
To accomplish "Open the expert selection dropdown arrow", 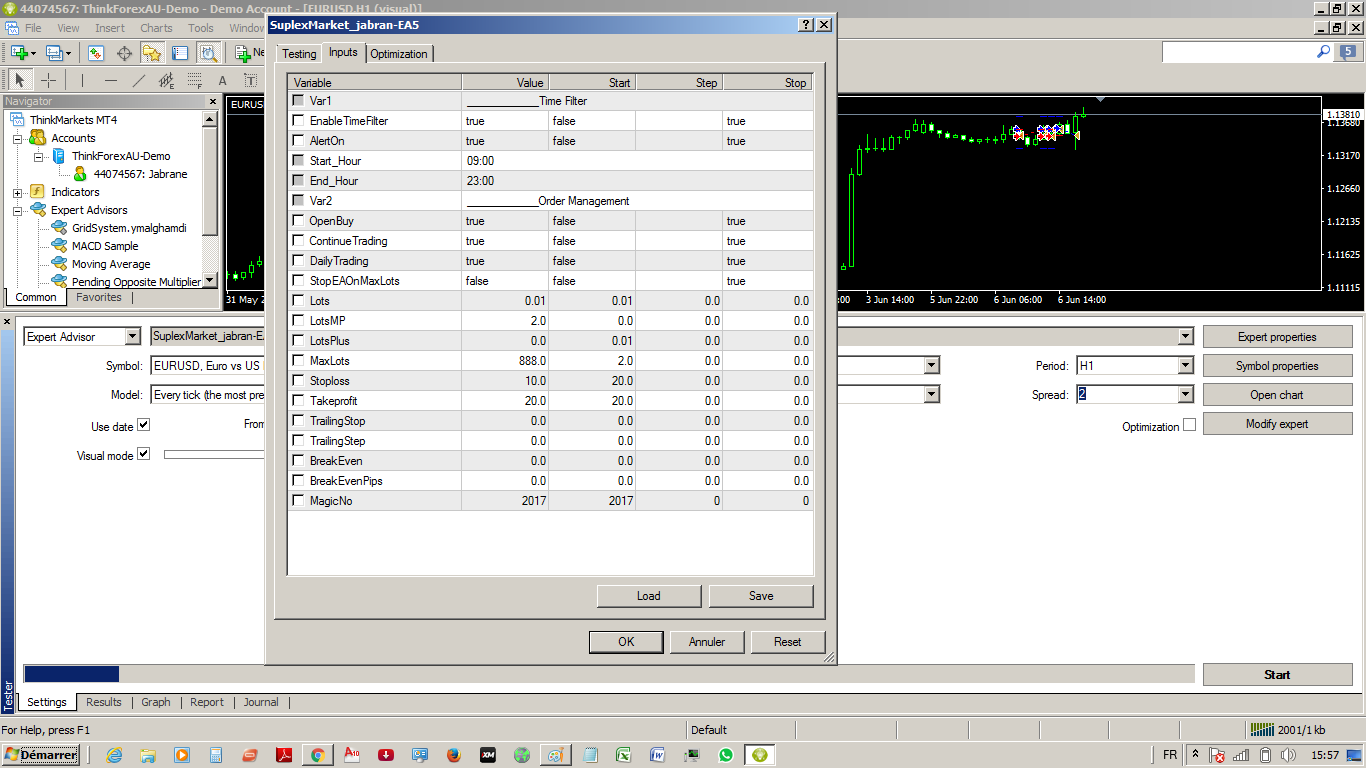I will click(1186, 337).
